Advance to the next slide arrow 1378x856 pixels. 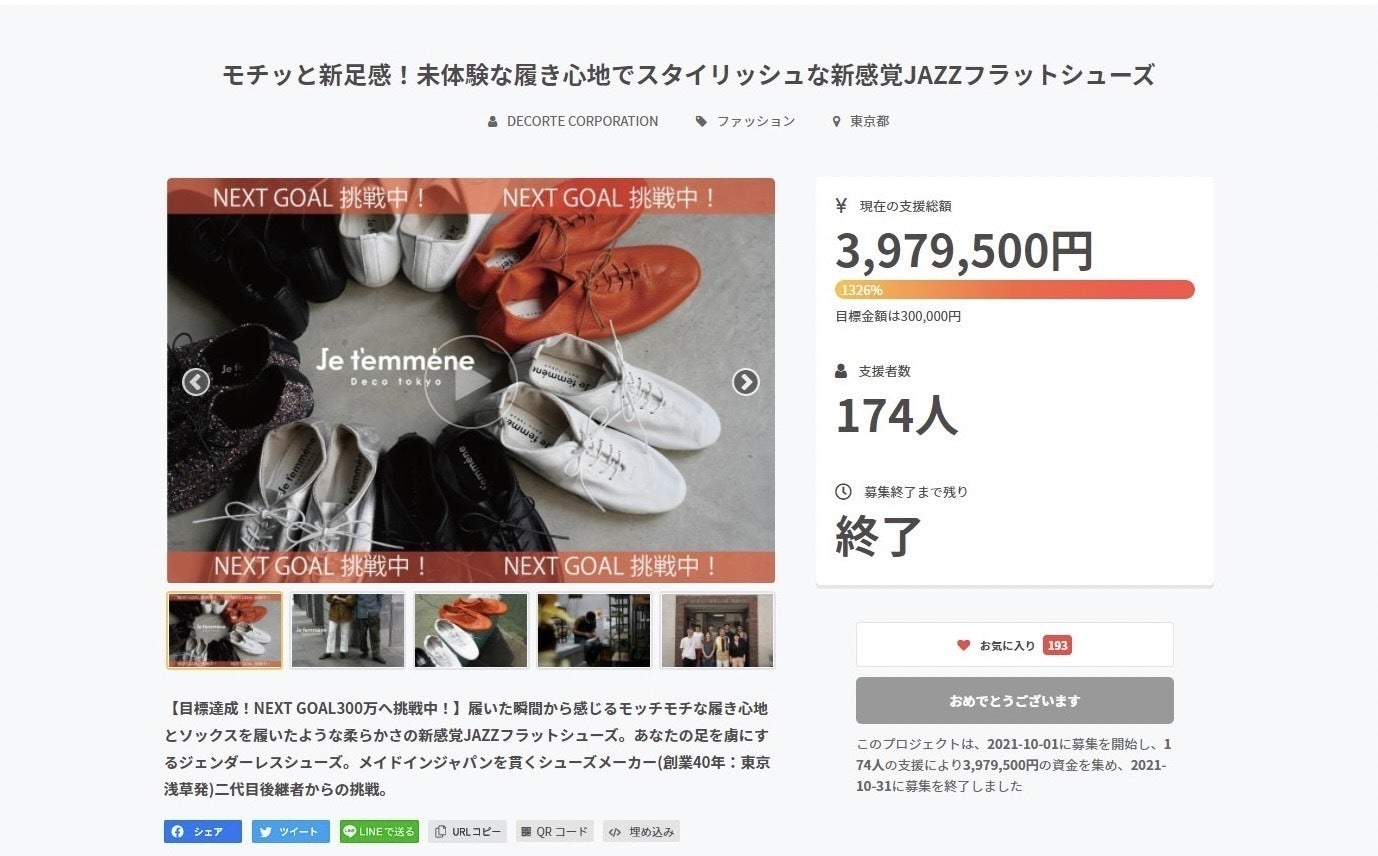pos(746,382)
